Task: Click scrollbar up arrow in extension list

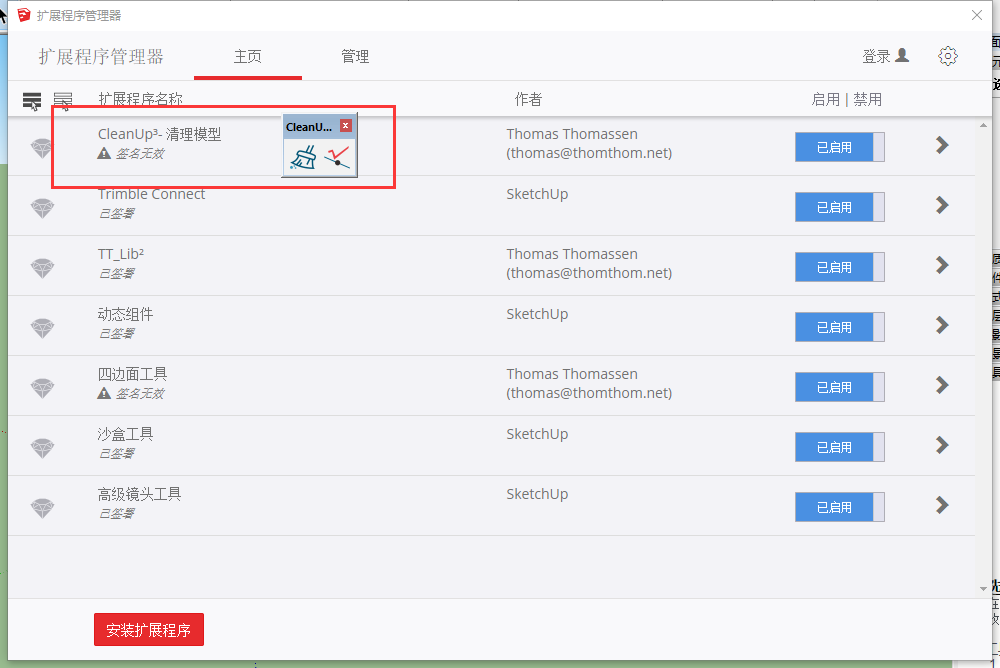Action: (983, 126)
